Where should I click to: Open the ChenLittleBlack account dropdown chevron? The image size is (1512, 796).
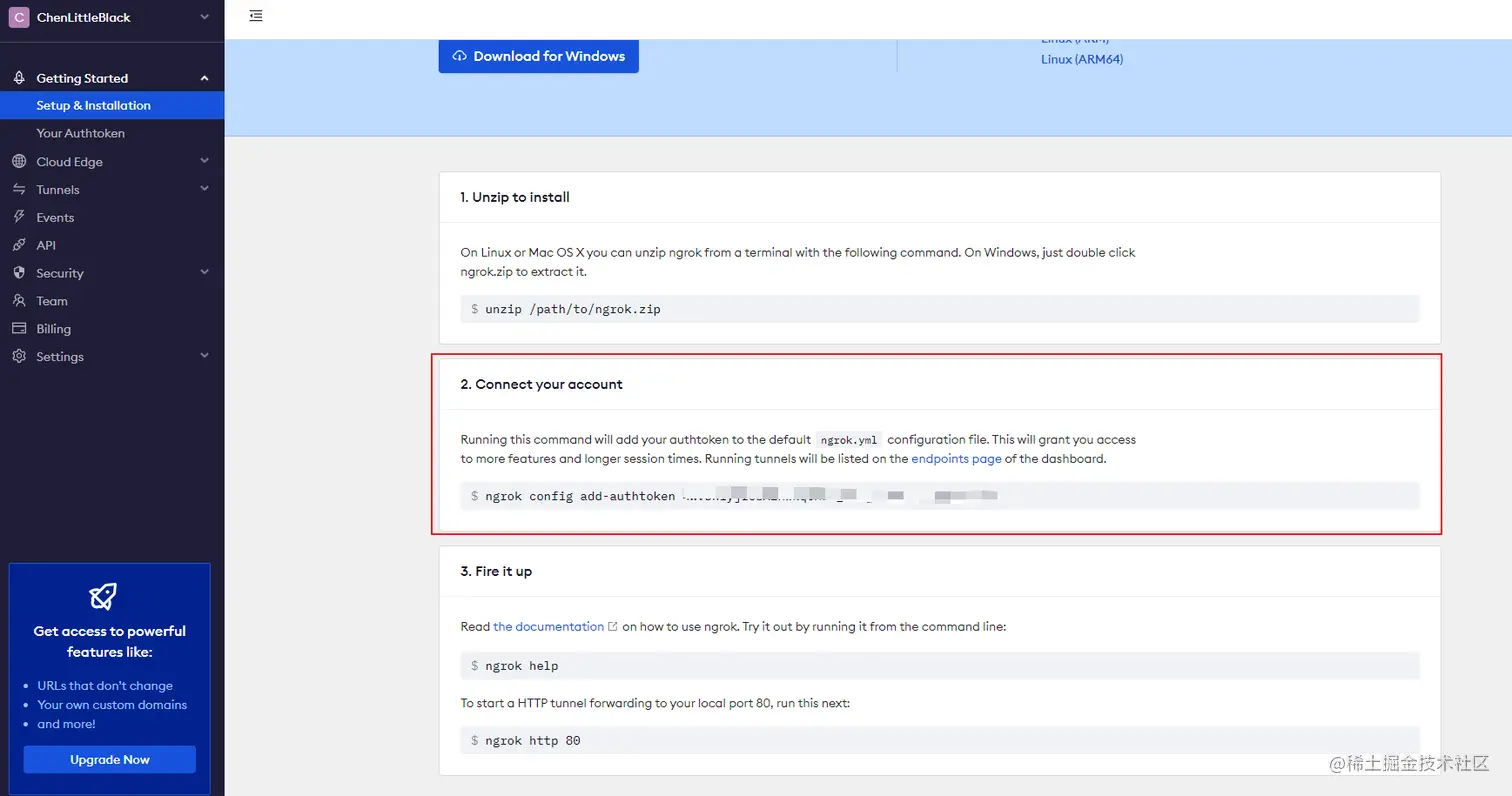[x=204, y=17]
